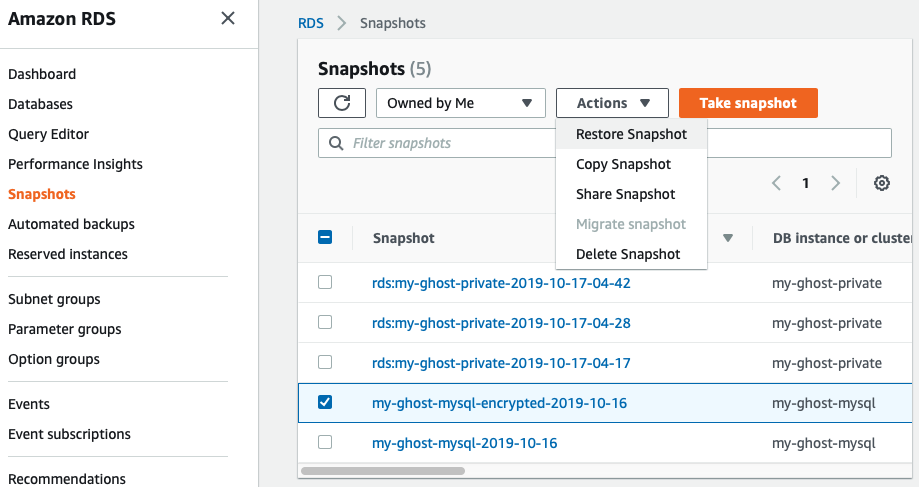919x487 pixels.
Task: Go to next page arrow
Action: coord(835,183)
